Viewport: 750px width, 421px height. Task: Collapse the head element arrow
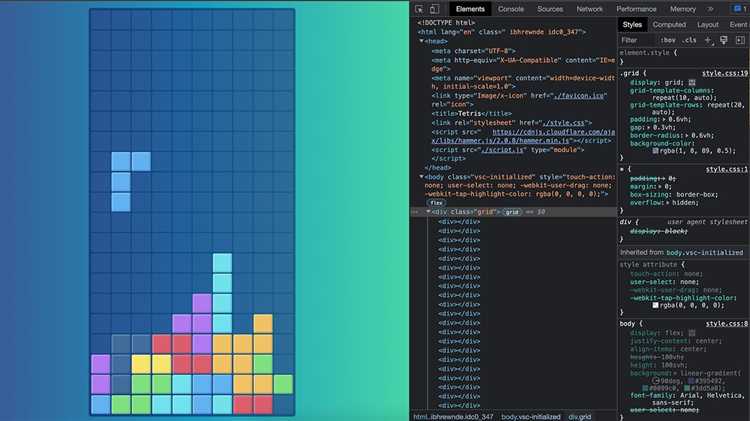tap(421, 41)
